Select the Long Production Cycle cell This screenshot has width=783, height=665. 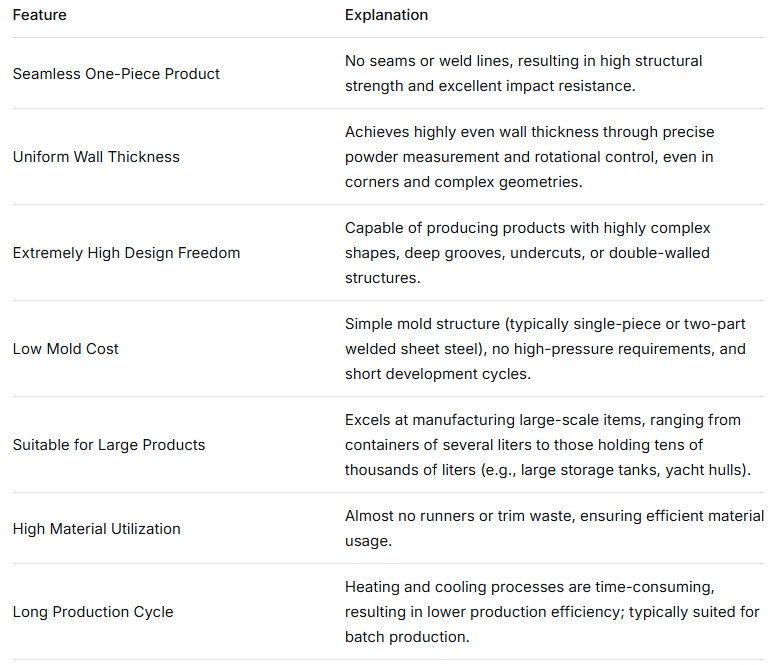point(93,612)
